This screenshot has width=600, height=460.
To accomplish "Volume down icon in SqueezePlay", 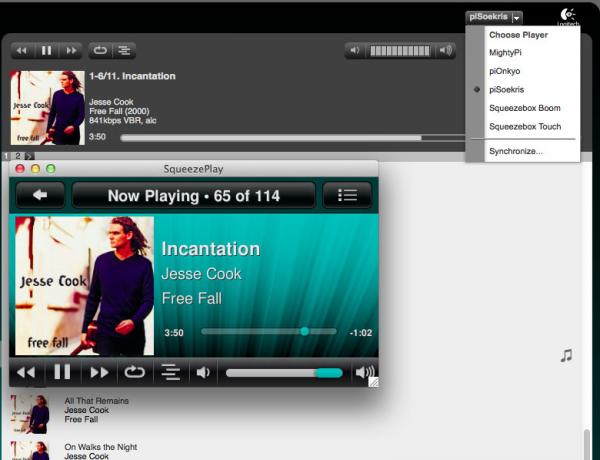I will click(x=203, y=372).
